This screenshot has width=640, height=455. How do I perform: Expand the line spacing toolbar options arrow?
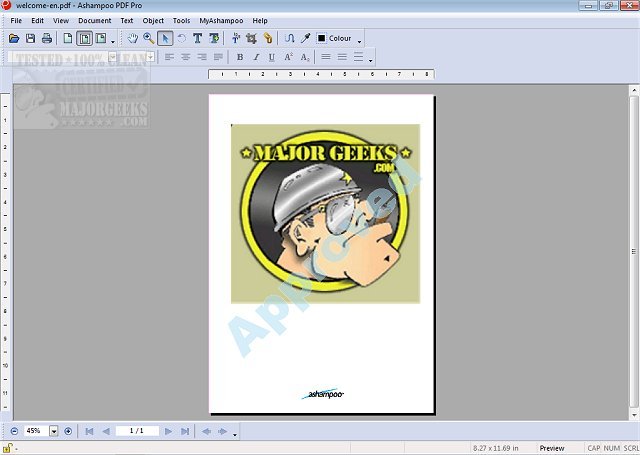pyautogui.click(x=371, y=60)
